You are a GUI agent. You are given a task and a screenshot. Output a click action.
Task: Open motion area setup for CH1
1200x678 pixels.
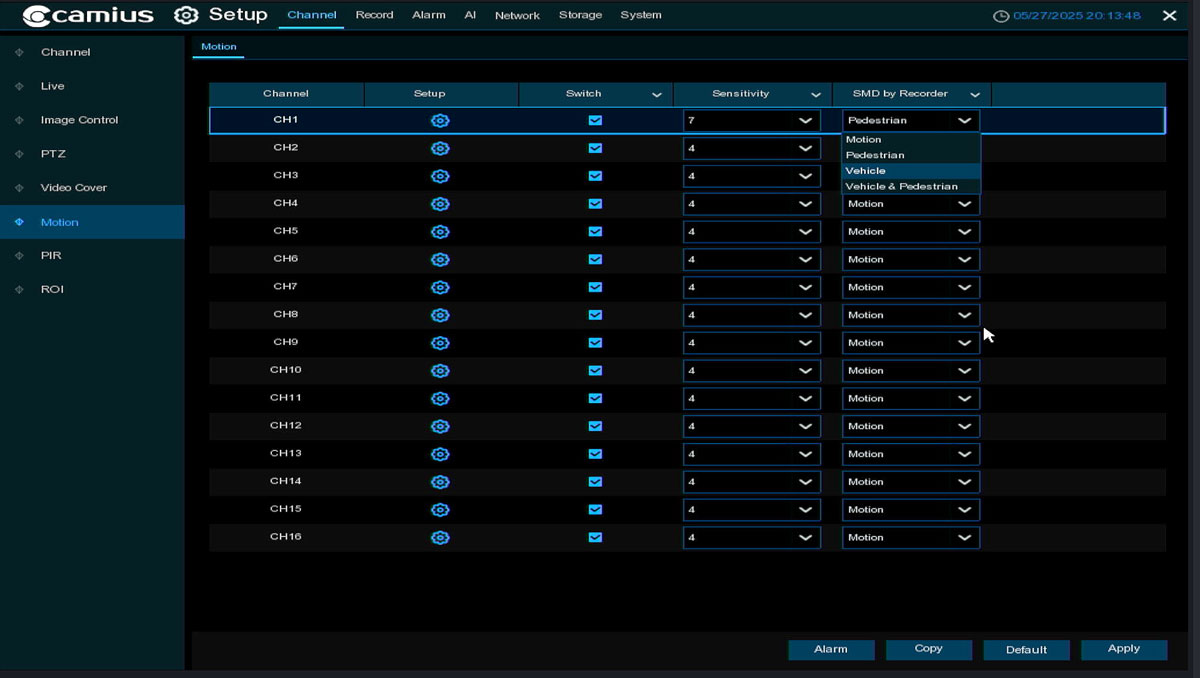440,120
